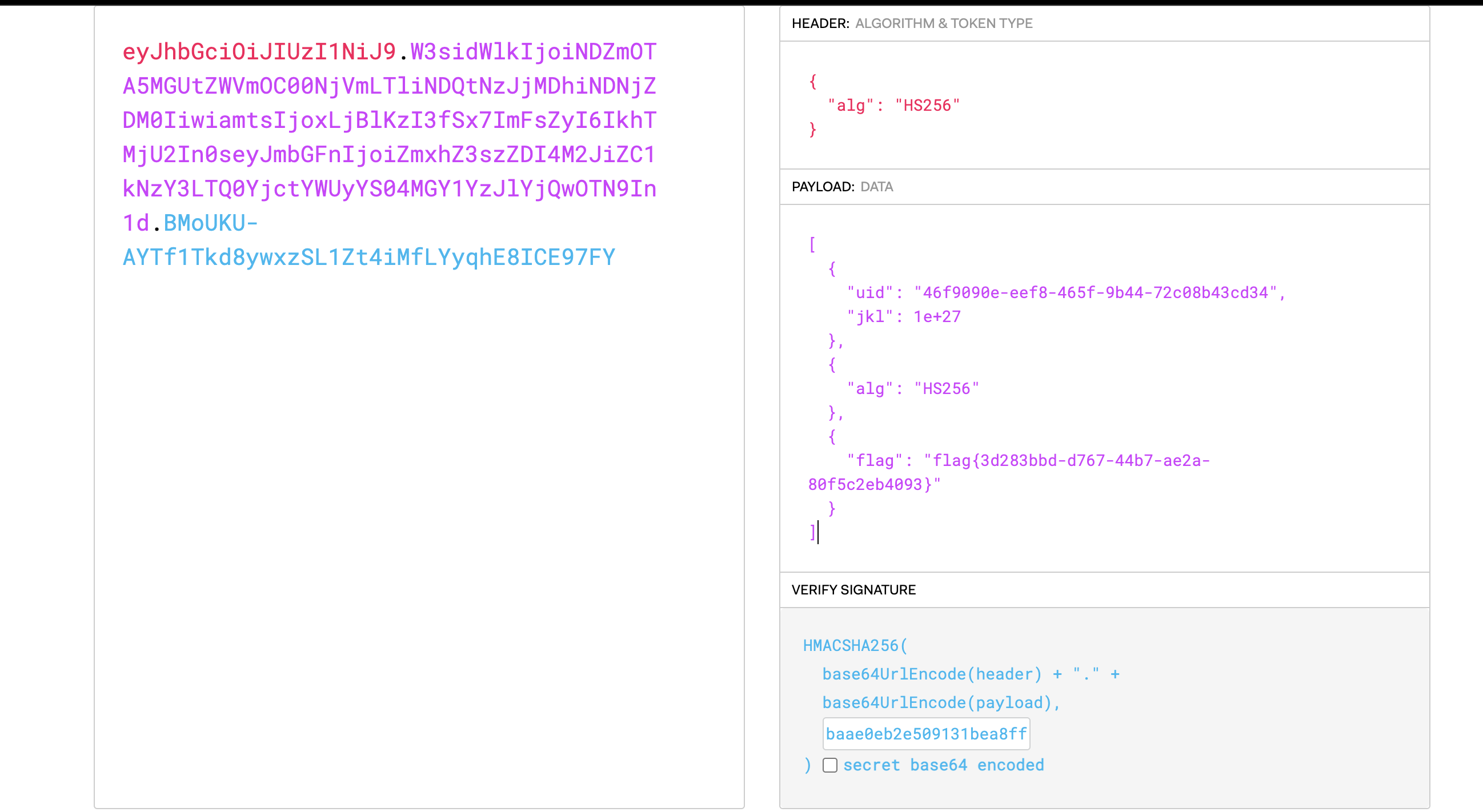
Task: Click the base64UrlEncode(payload) line
Action: (941, 703)
